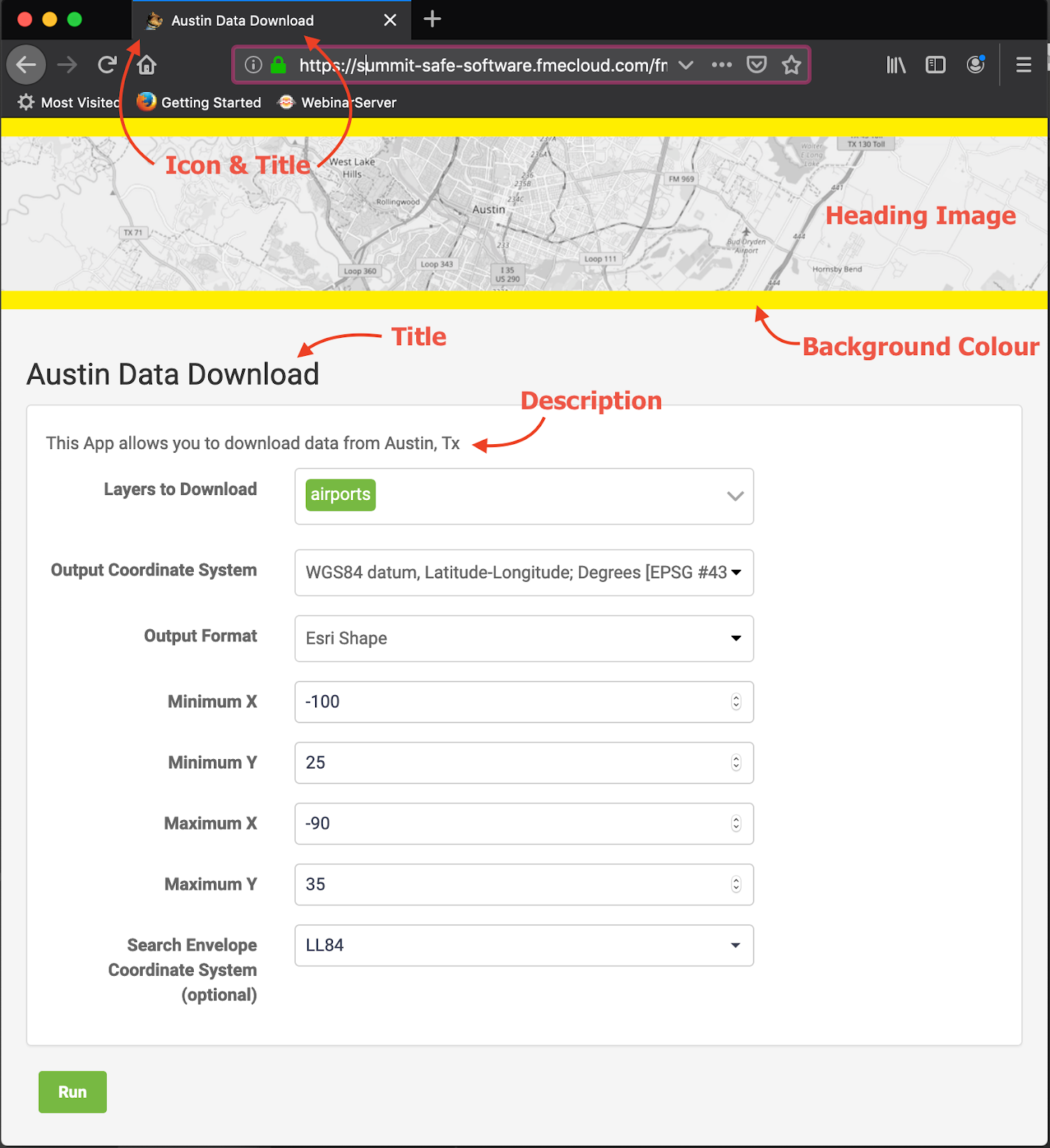
Task: Reload the current page
Action: click(x=107, y=65)
